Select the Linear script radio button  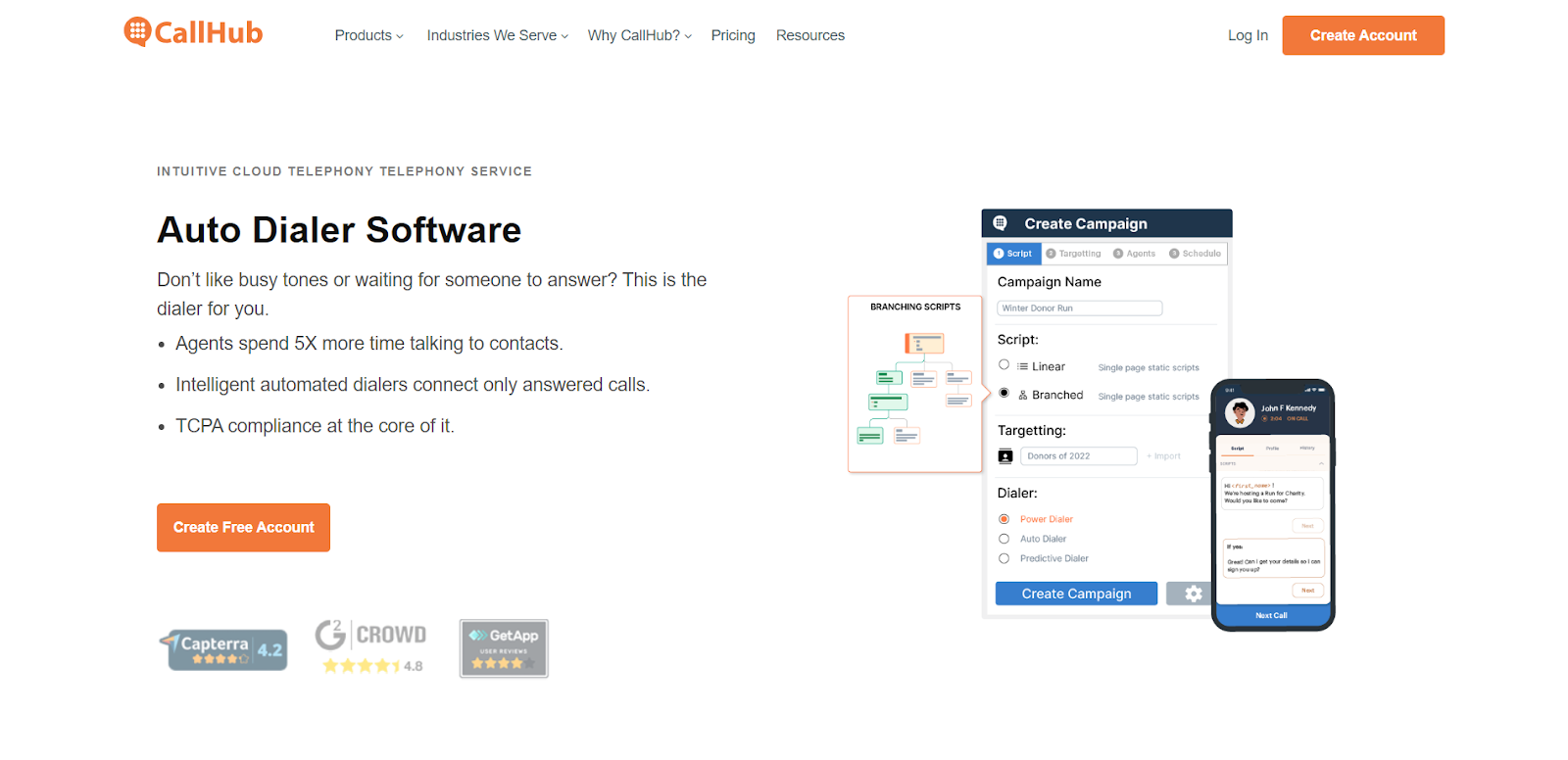pos(1004,365)
